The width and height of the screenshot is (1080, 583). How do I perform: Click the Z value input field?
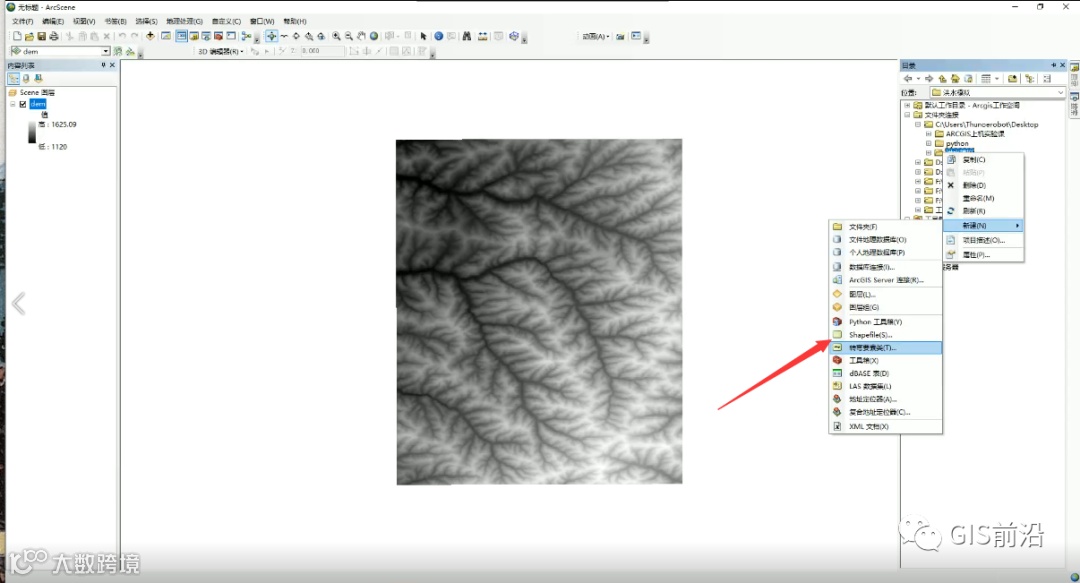322,51
